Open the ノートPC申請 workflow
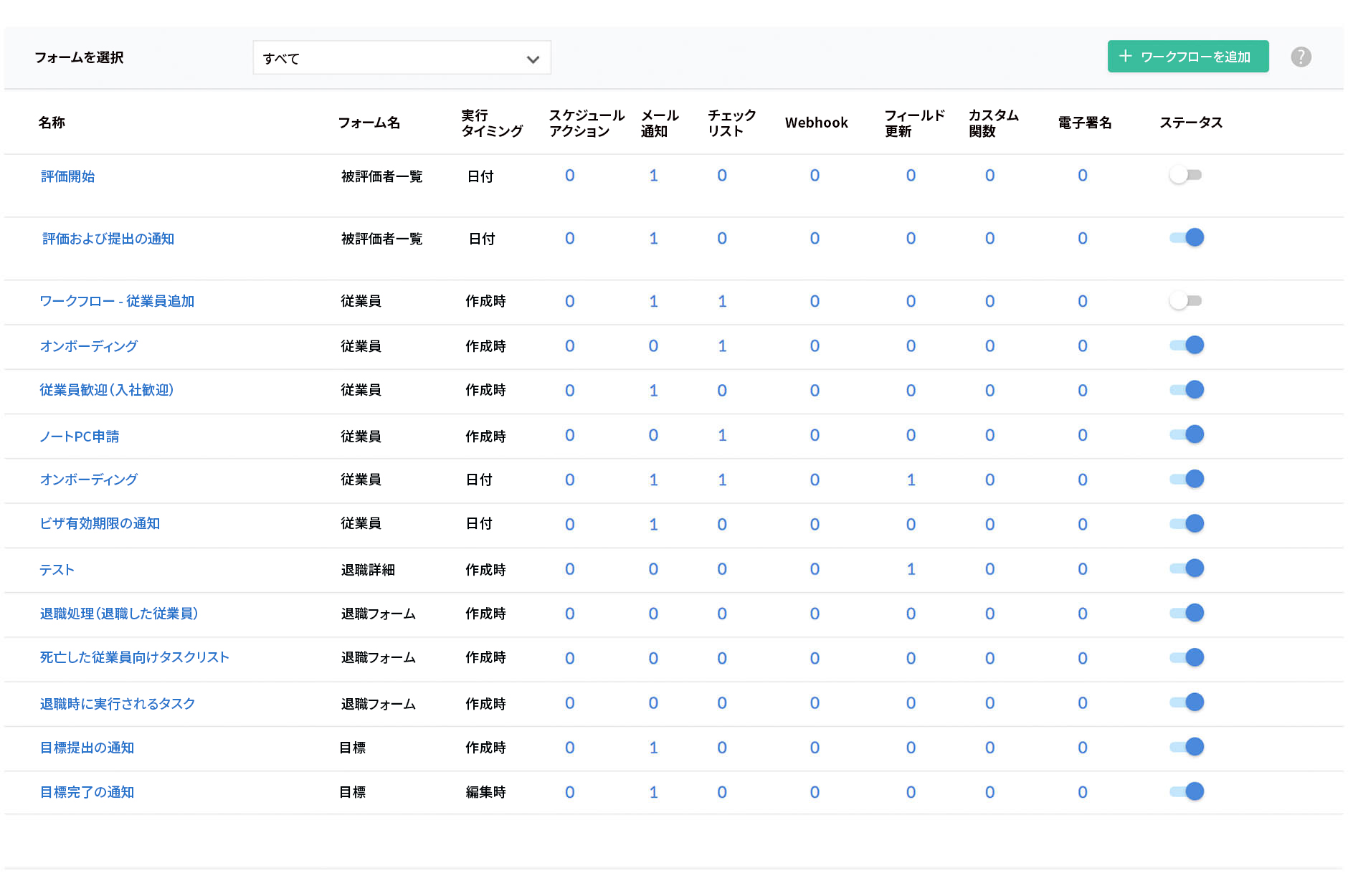1348x896 pixels. [80, 436]
